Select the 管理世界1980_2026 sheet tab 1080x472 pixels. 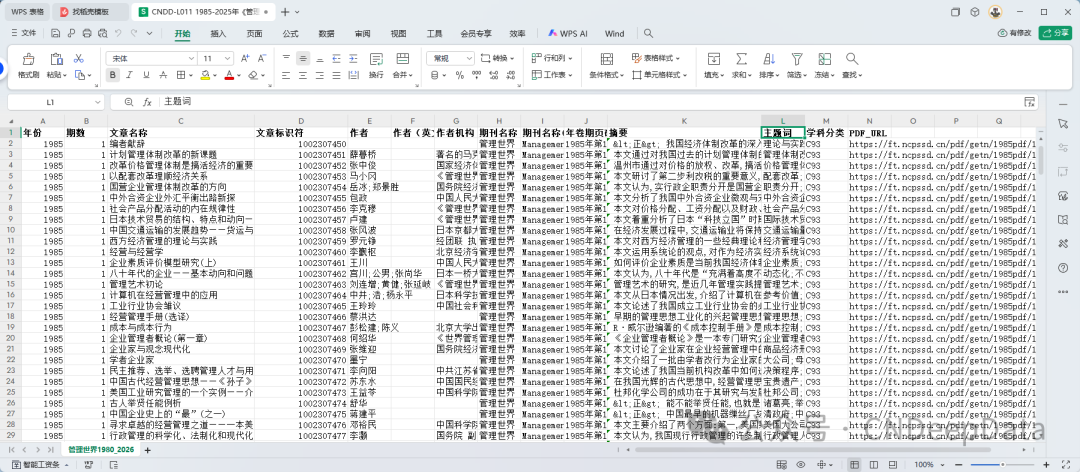[102, 449]
